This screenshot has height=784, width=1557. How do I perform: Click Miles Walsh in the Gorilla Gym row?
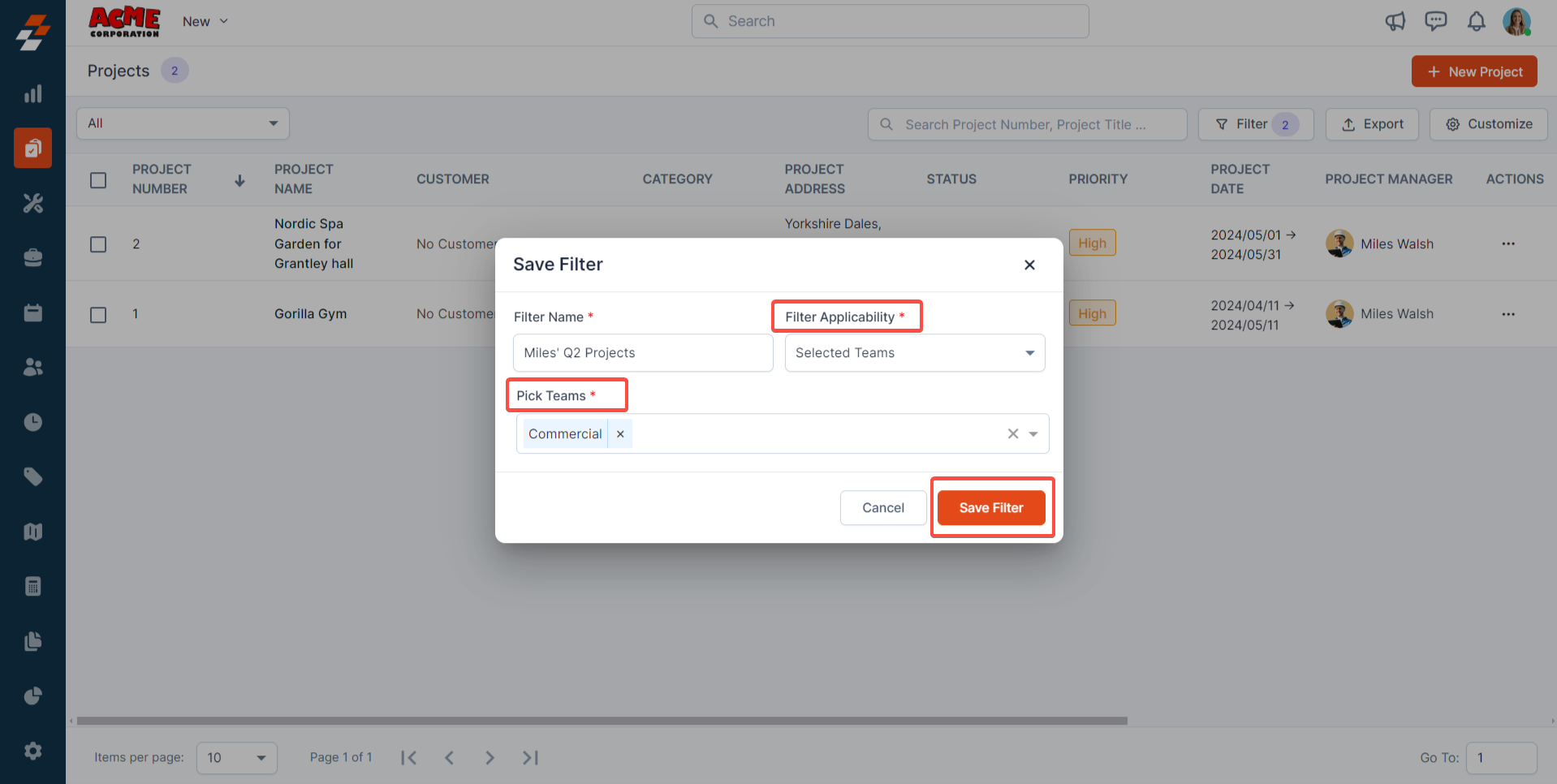[1397, 314]
